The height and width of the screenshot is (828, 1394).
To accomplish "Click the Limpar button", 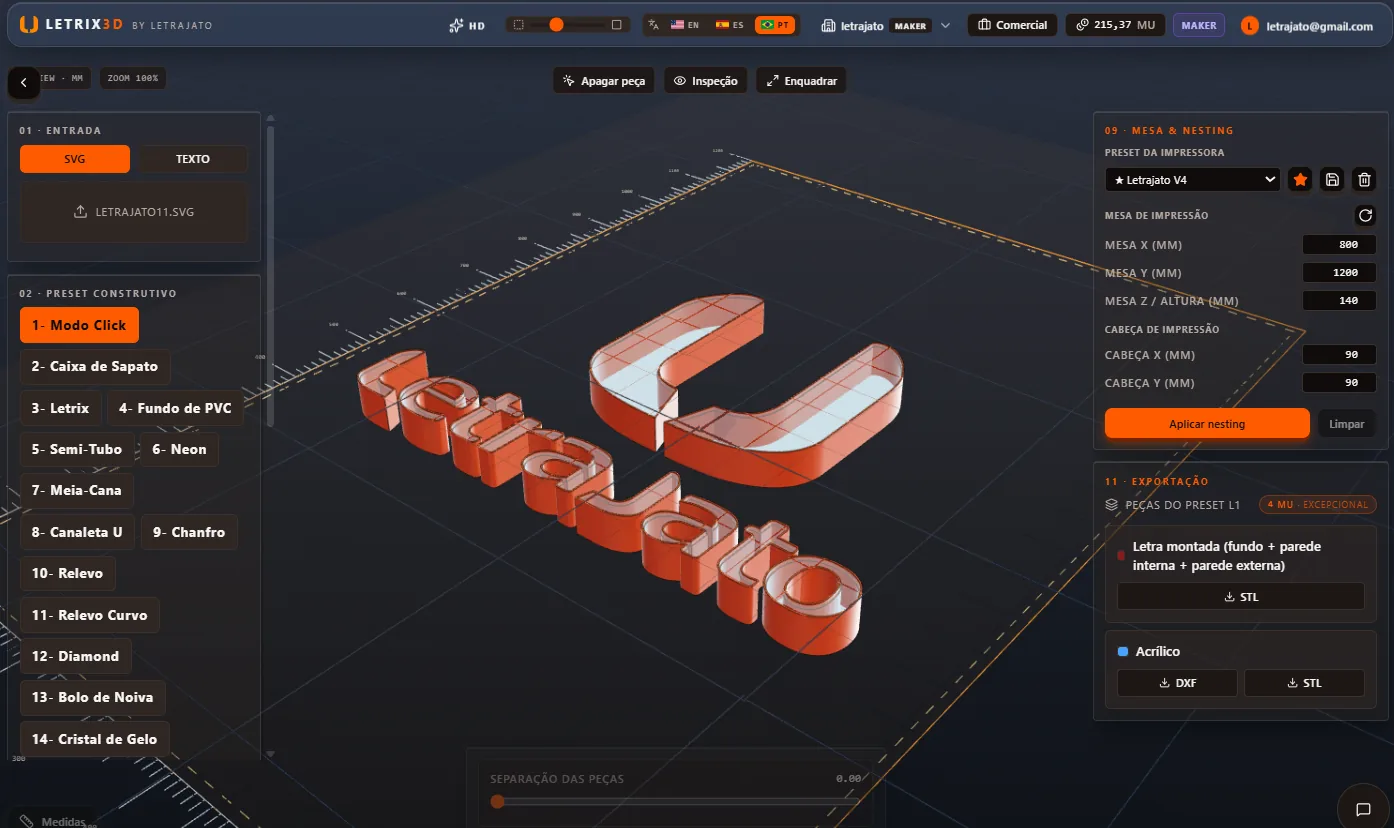I will (1347, 424).
